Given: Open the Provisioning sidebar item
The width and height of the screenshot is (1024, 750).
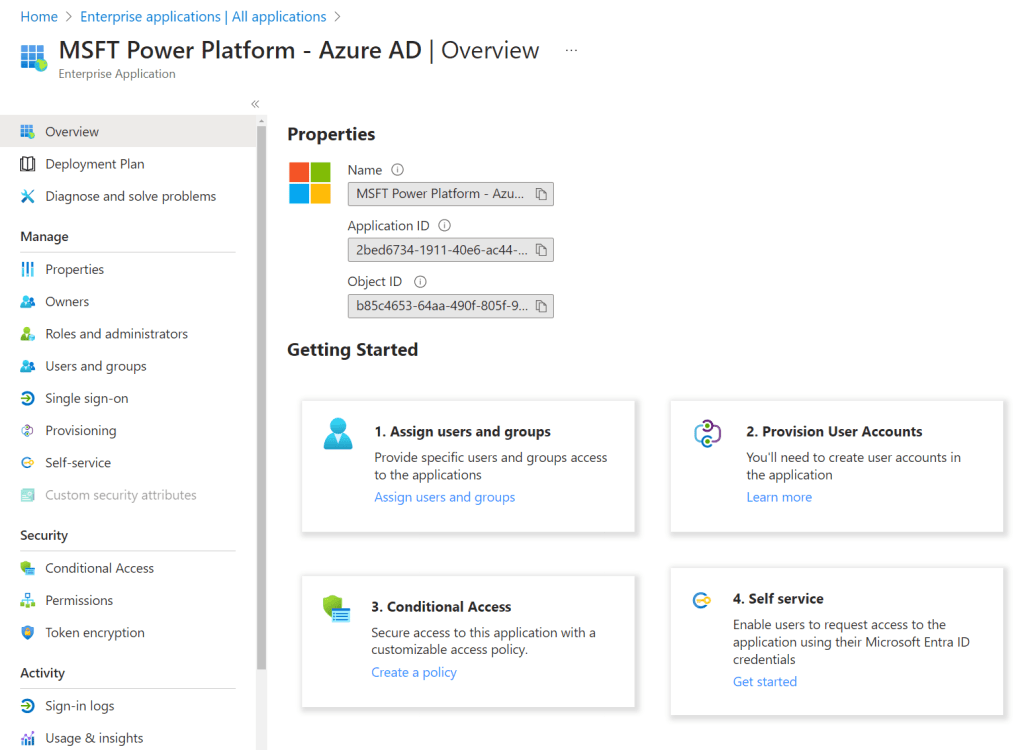Looking at the screenshot, I should 80,430.
